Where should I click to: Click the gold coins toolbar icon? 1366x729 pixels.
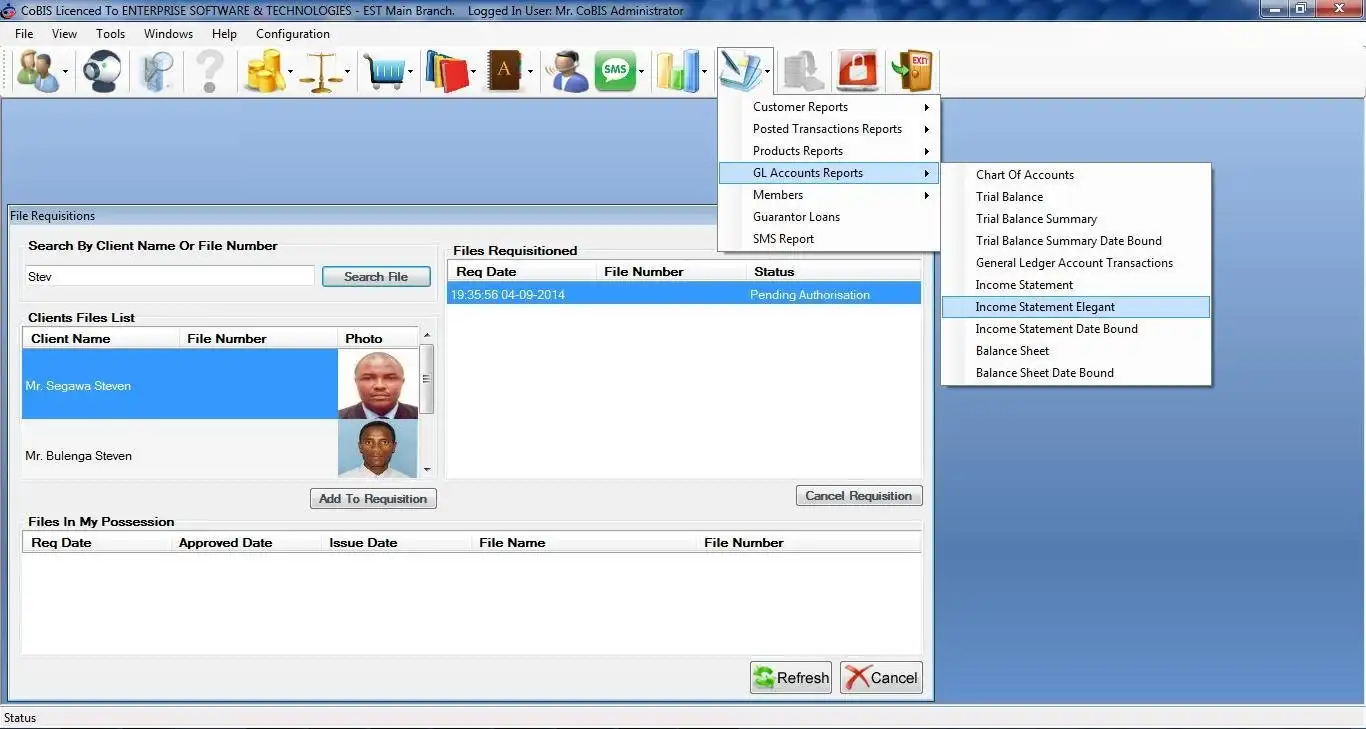(265, 72)
